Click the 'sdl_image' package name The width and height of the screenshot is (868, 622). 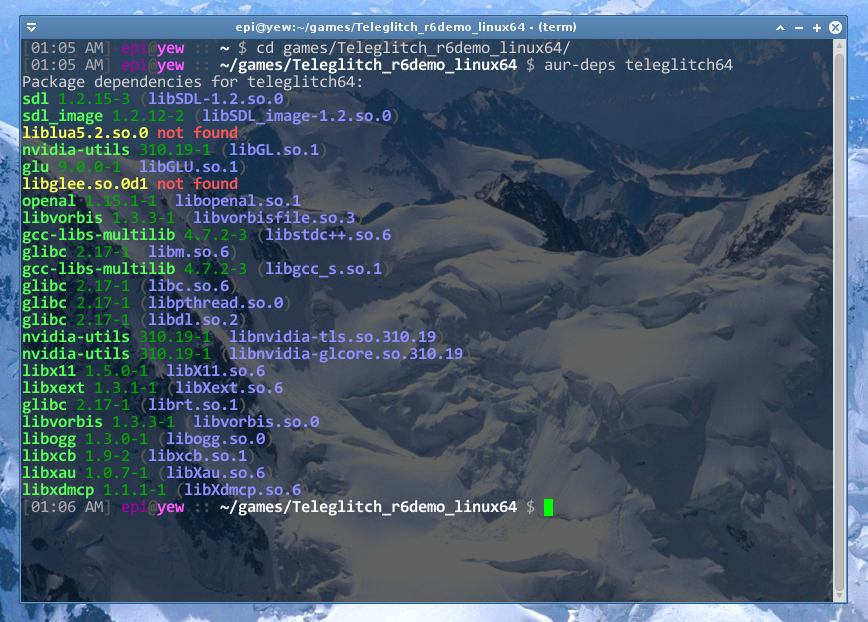tap(63, 116)
